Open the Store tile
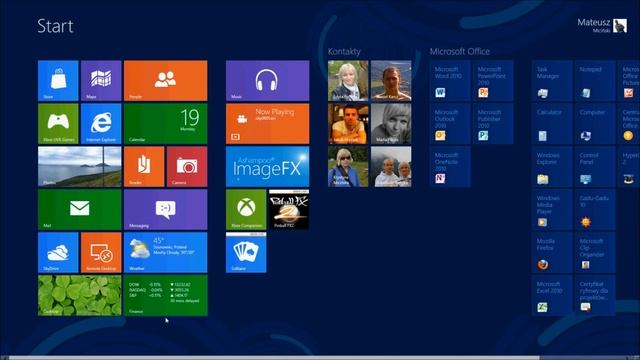Viewport: 640px width, 360px height. point(58,81)
